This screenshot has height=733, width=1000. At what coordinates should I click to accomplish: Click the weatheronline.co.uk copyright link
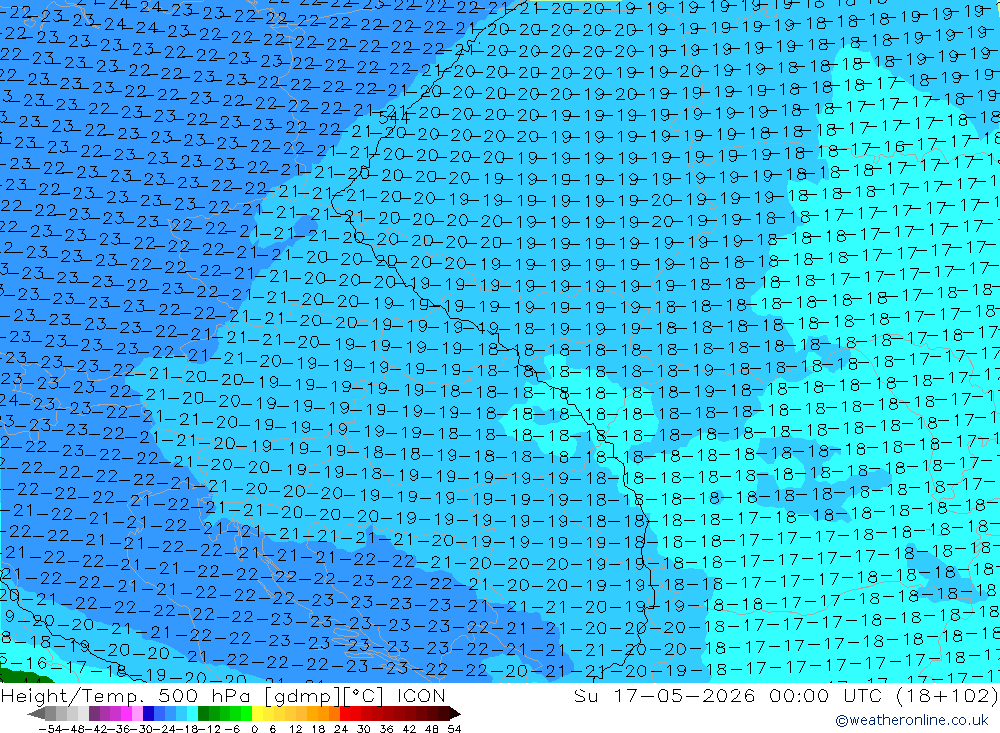click(911, 720)
